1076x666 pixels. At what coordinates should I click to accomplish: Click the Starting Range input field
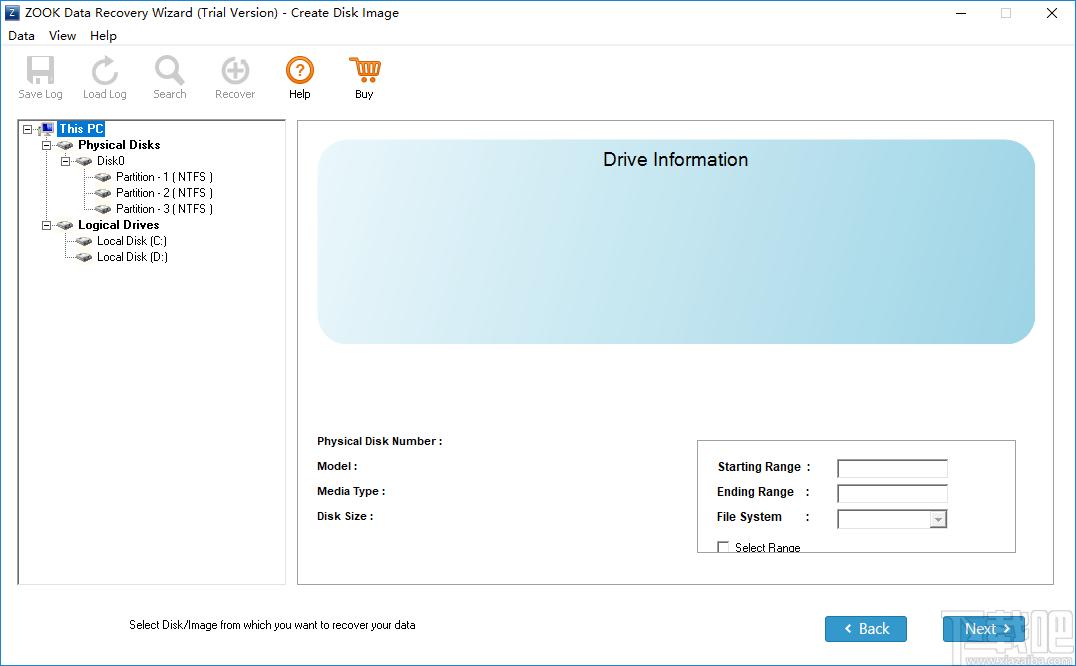tap(892, 468)
